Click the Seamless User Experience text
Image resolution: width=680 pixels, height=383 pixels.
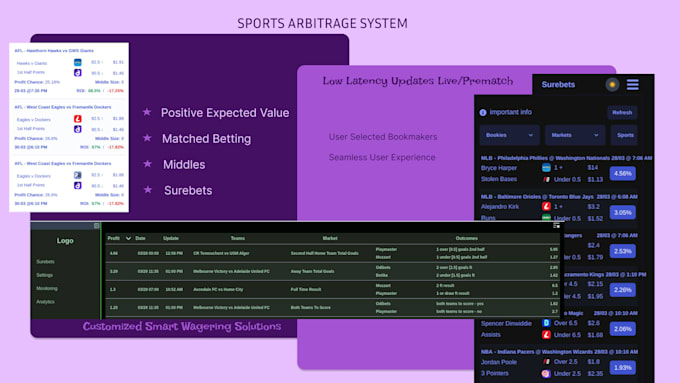382,157
